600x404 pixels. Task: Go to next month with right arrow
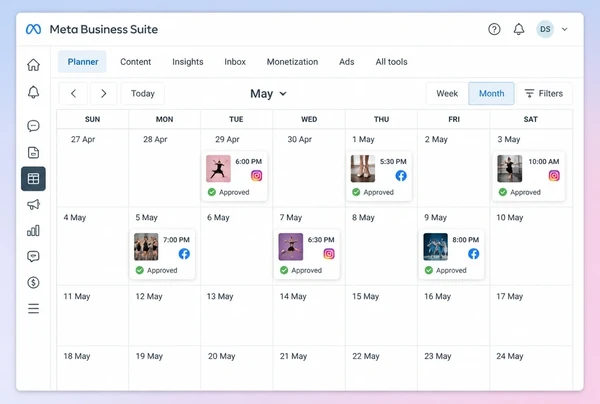pos(103,93)
